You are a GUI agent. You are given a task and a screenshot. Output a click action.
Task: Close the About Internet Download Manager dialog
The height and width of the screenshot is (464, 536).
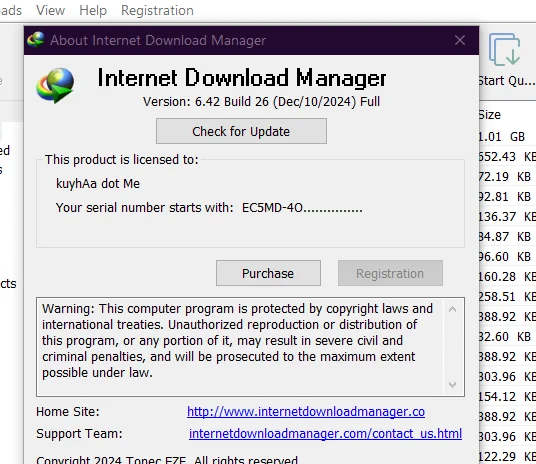pyautogui.click(x=460, y=40)
